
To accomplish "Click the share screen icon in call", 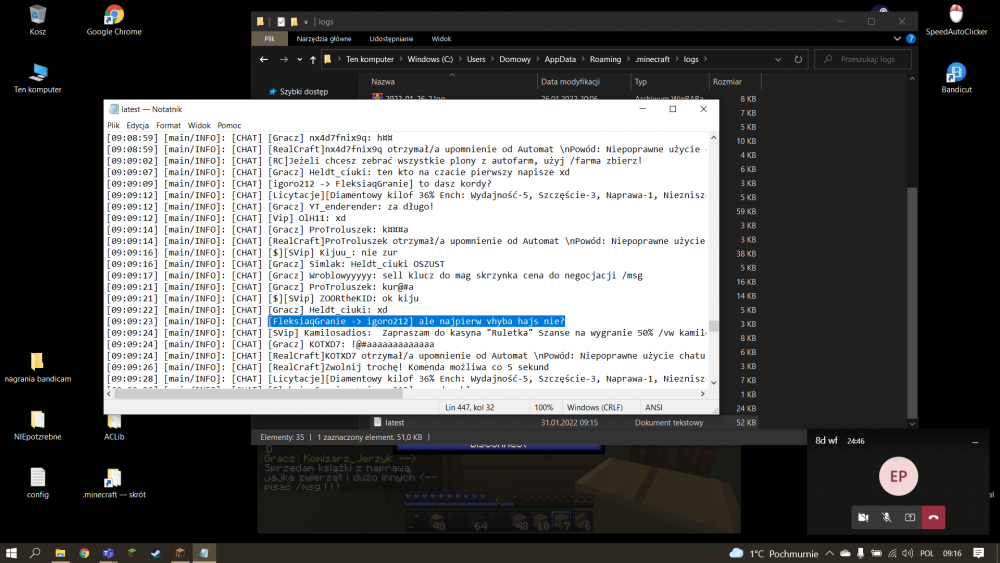I will click(x=910, y=517).
